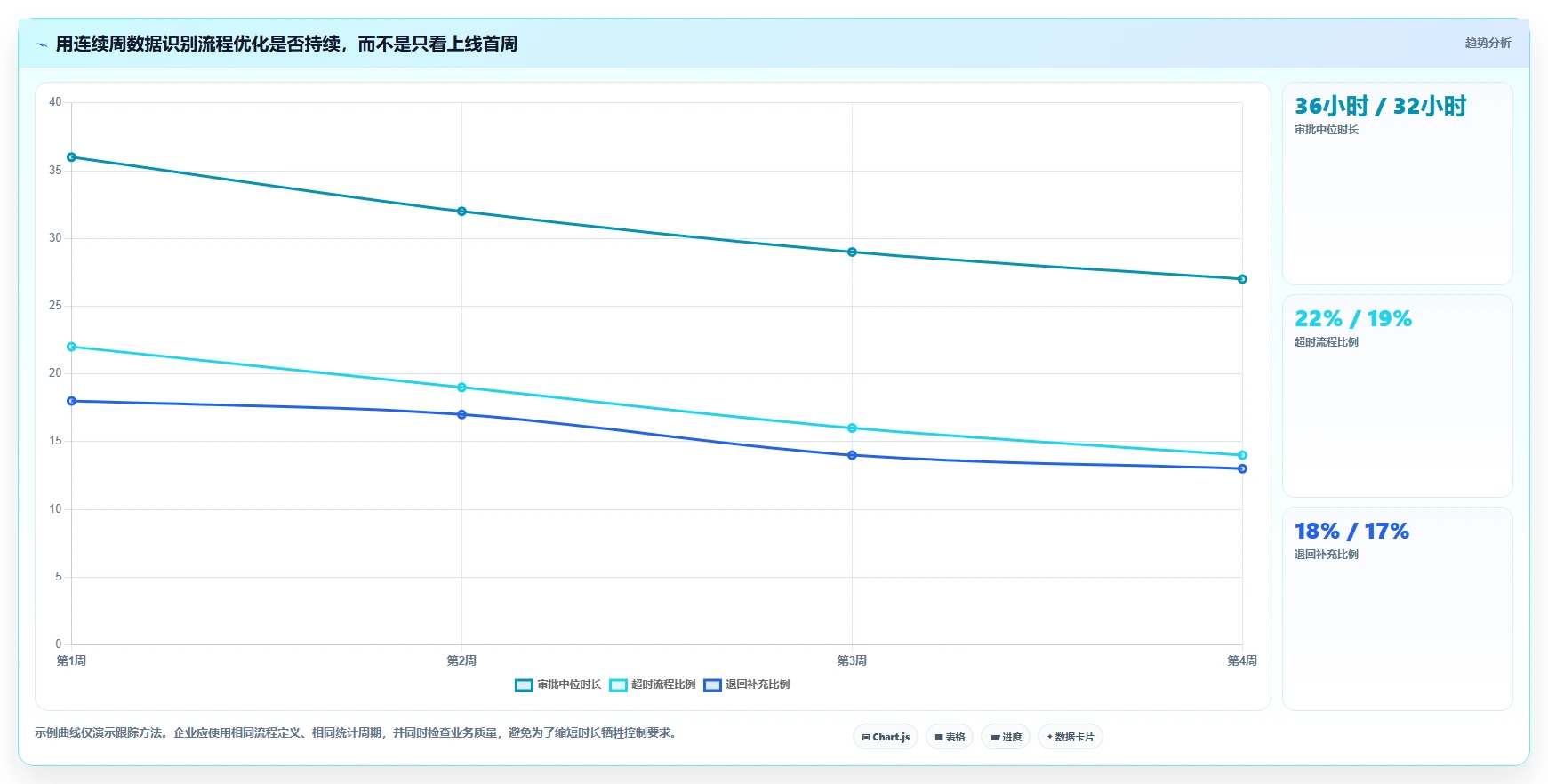The image size is (1548, 784).
Task: Click the 数据卡片 tag pill
Action: 1071,737
